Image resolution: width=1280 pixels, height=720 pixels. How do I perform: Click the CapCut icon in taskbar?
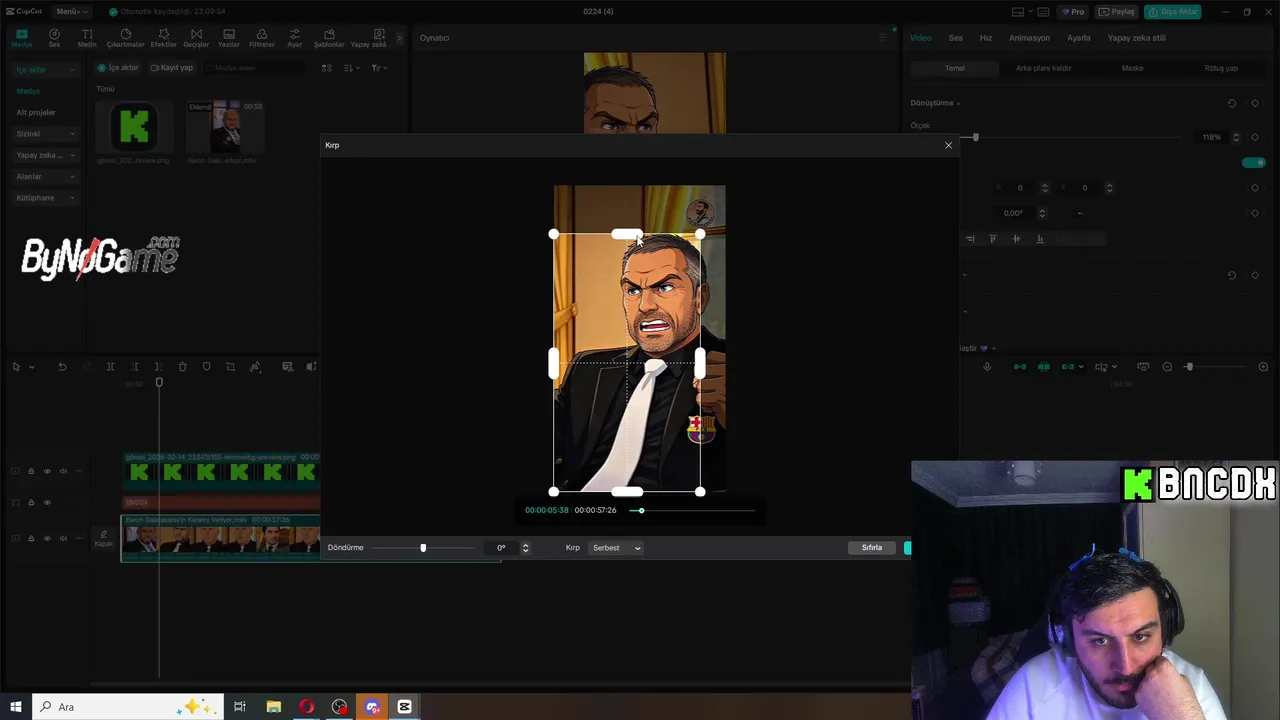[x=404, y=707]
